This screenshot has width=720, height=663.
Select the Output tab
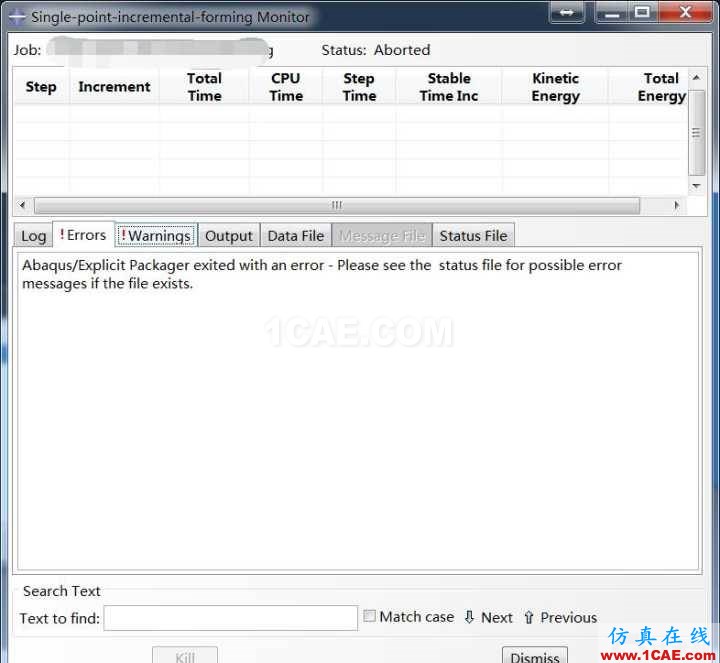(229, 236)
